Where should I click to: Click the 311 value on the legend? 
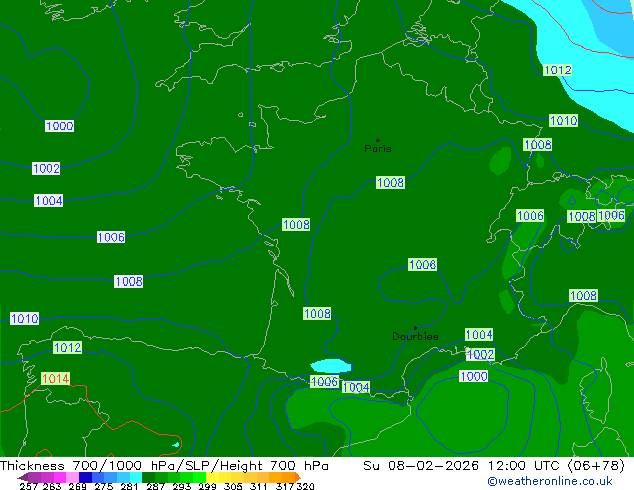[x=259, y=486]
